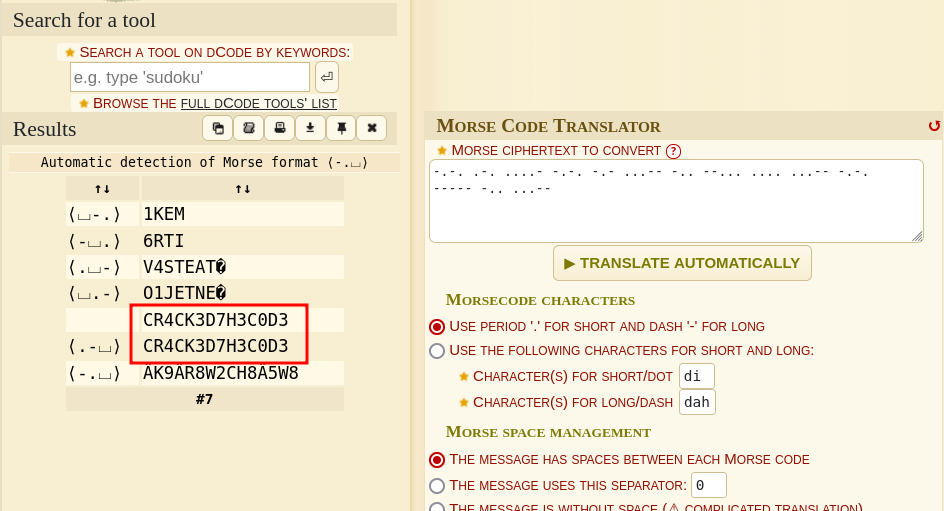The height and width of the screenshot is (511, 944).
Task: Sort results by second column arrows
Action: click(242, 188)
